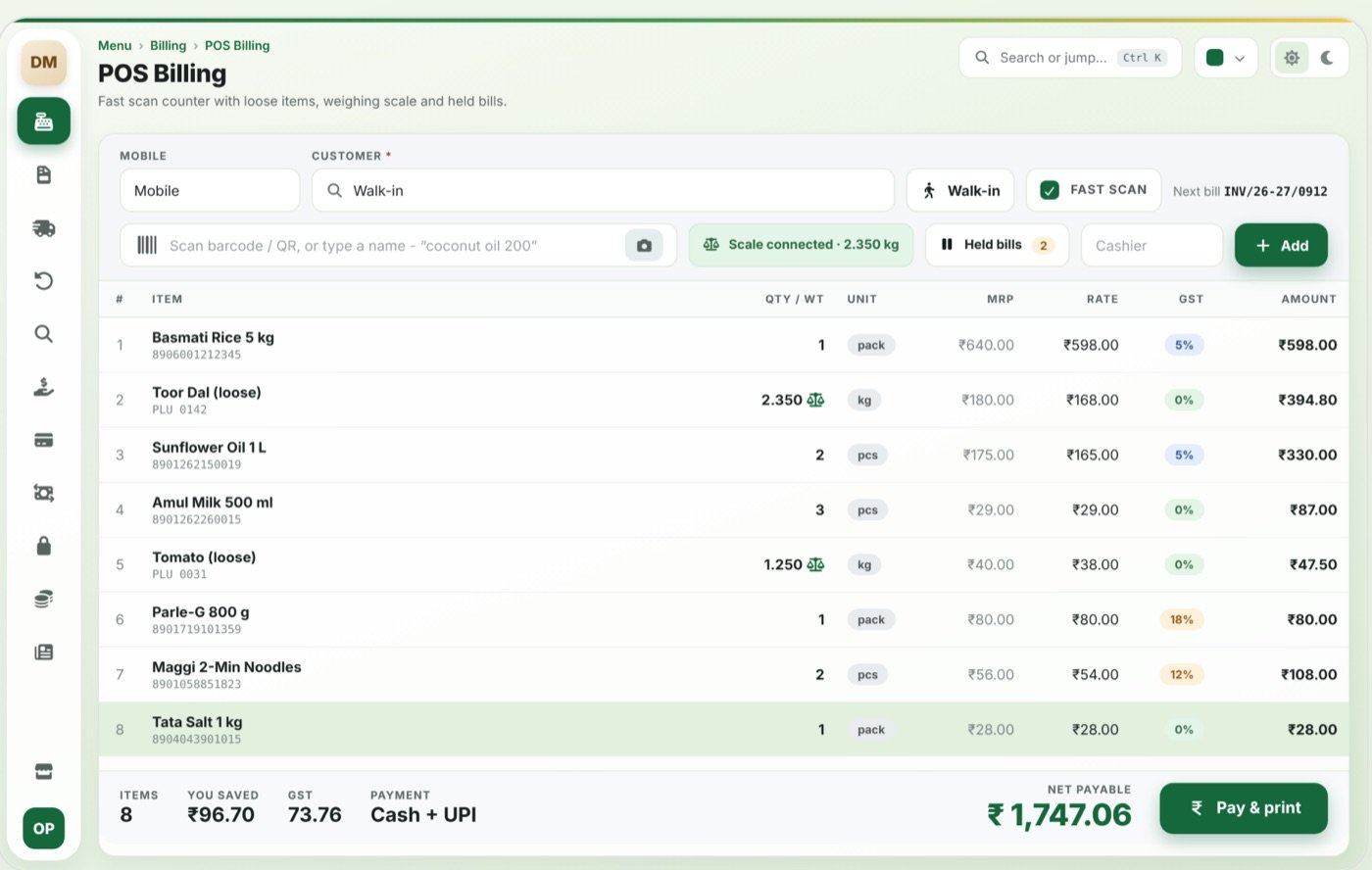Click the 12% GST badge on Maggi row
Viewport: 1372px width, 870px height.
pyautogui.click(x=1182, y=674)
